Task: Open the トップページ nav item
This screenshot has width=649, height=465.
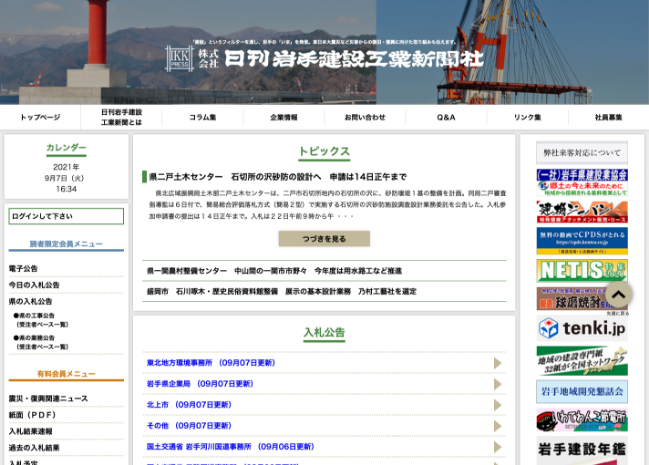Action: (40, 117)
